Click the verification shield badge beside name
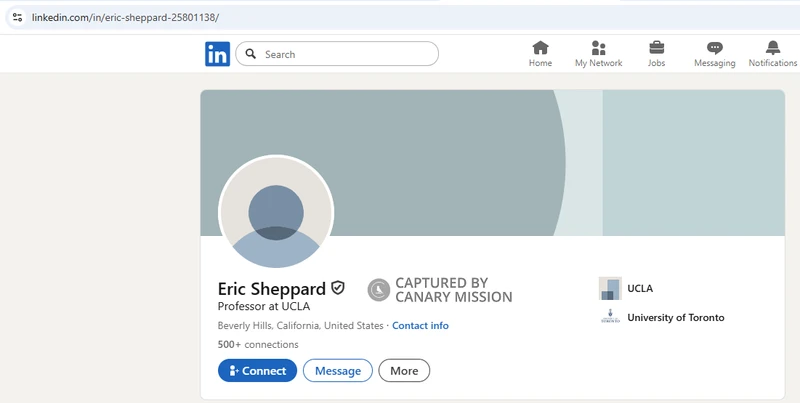This screenshot has width=800, height=403. 338,288
